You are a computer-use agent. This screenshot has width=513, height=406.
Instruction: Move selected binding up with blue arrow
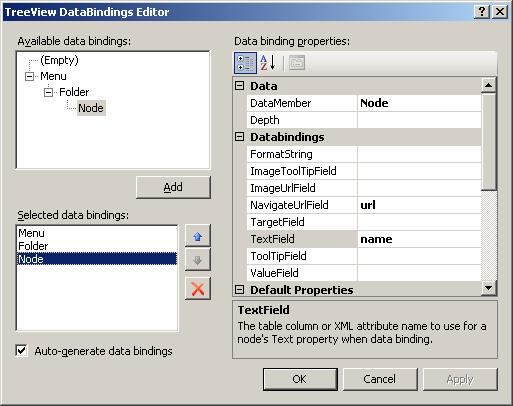pyautogui.click(x=198, y=236)
